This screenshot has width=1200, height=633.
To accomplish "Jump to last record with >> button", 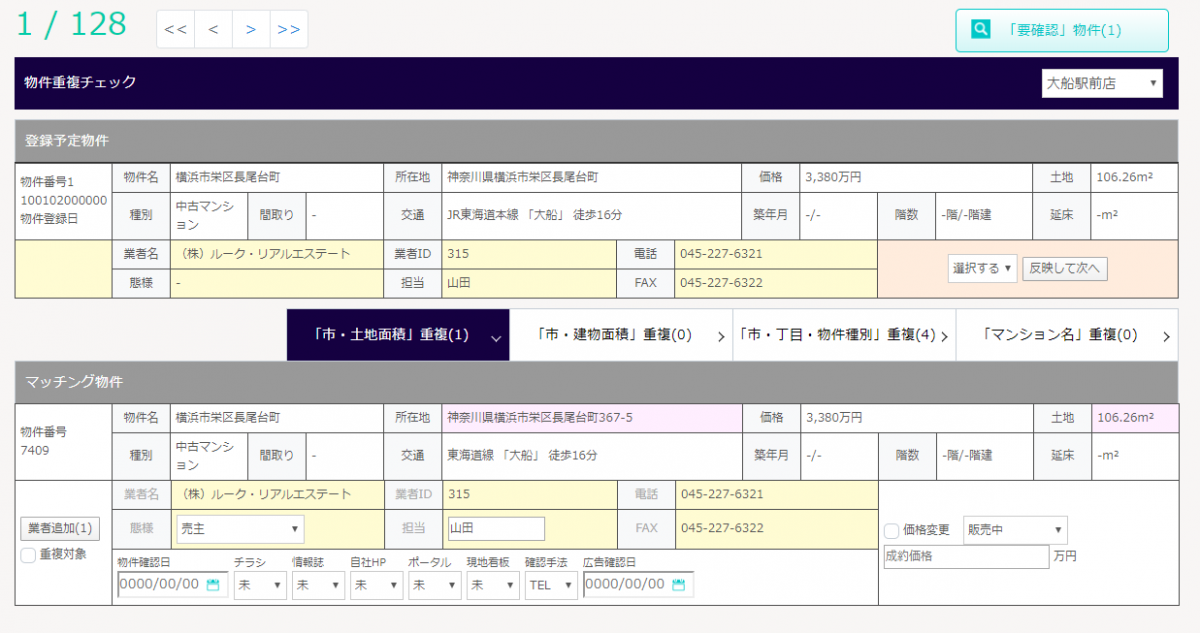I will pos(289,29).
